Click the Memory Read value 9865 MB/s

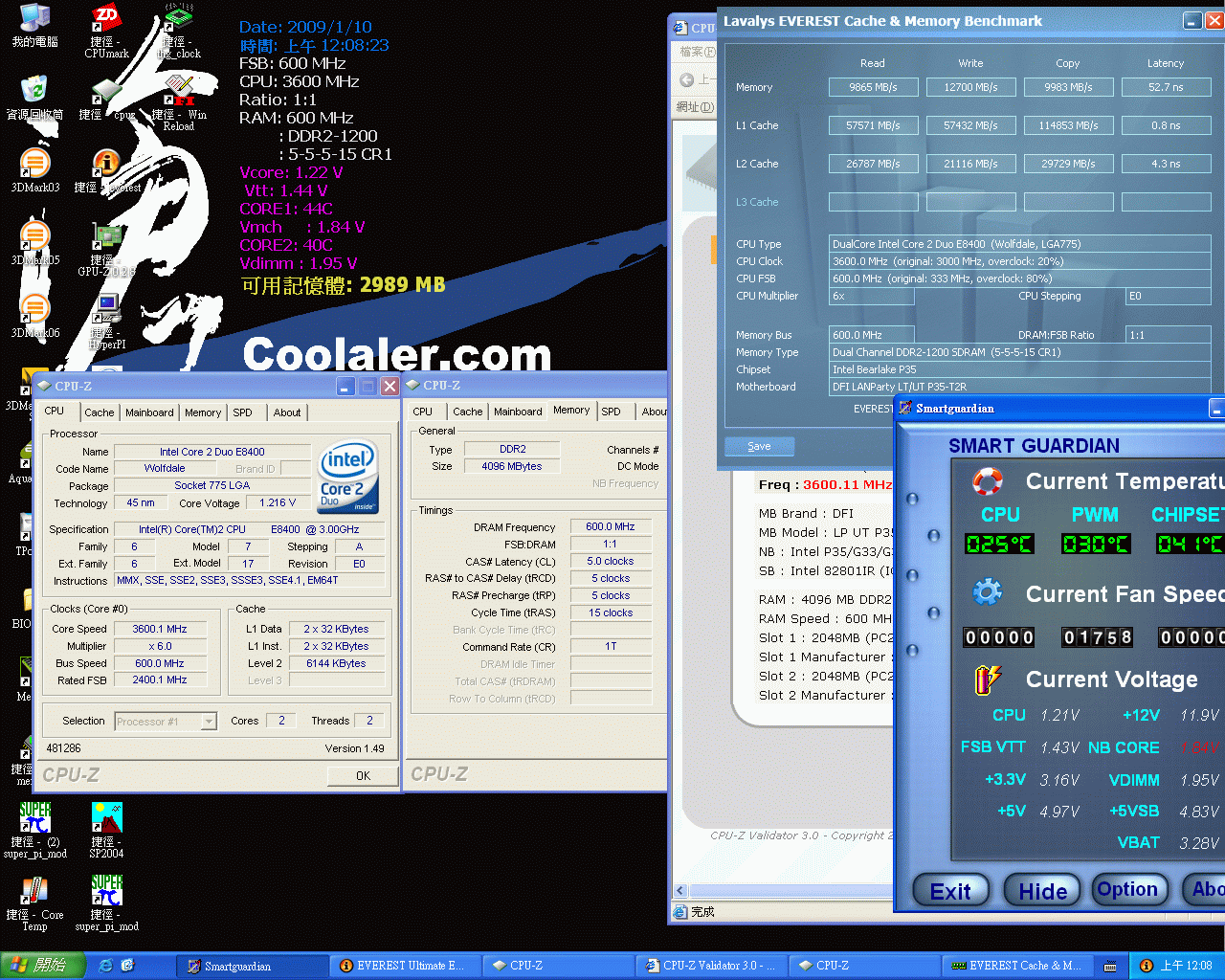click(x=873, y=87)
